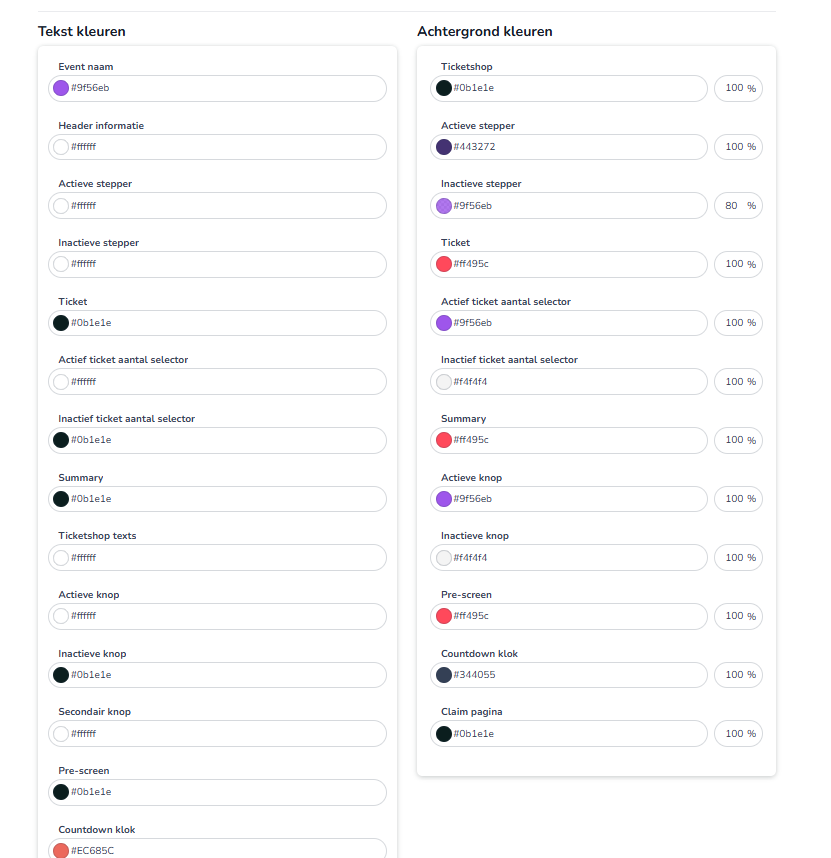
Task: Open the Summary text color swatch
Action: (61, 499)
